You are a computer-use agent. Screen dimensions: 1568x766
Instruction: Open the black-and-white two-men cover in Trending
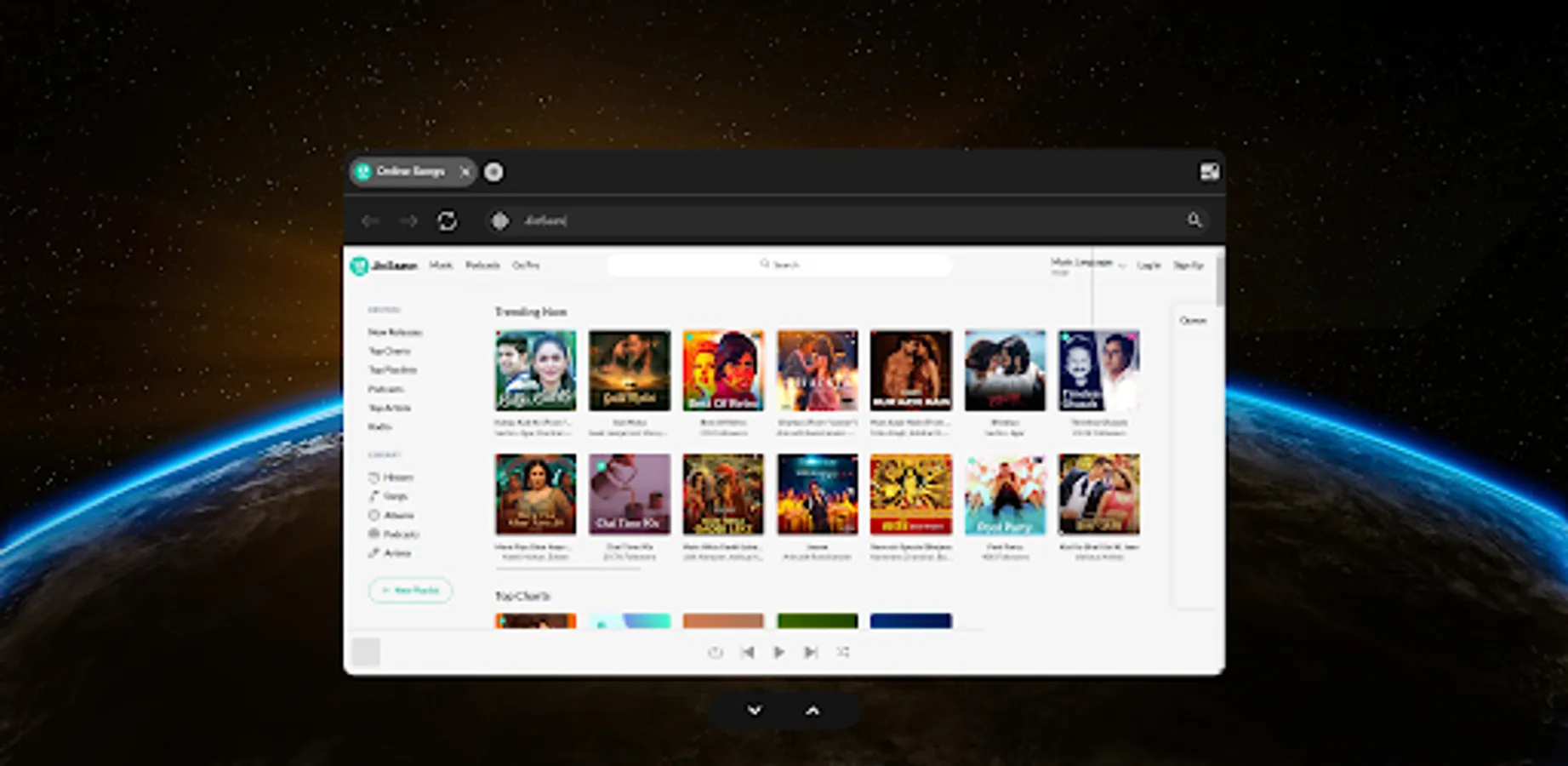(x=1098, y=371)
